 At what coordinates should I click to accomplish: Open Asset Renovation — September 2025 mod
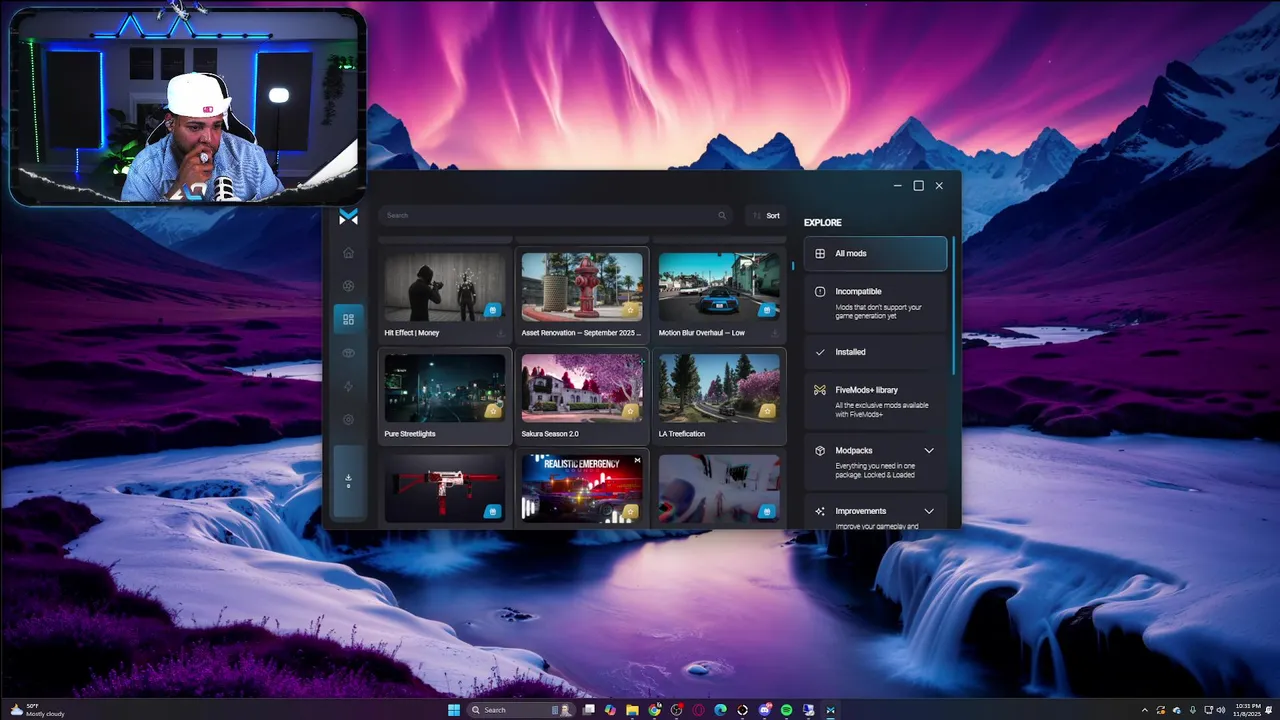(x=582, y=295)
